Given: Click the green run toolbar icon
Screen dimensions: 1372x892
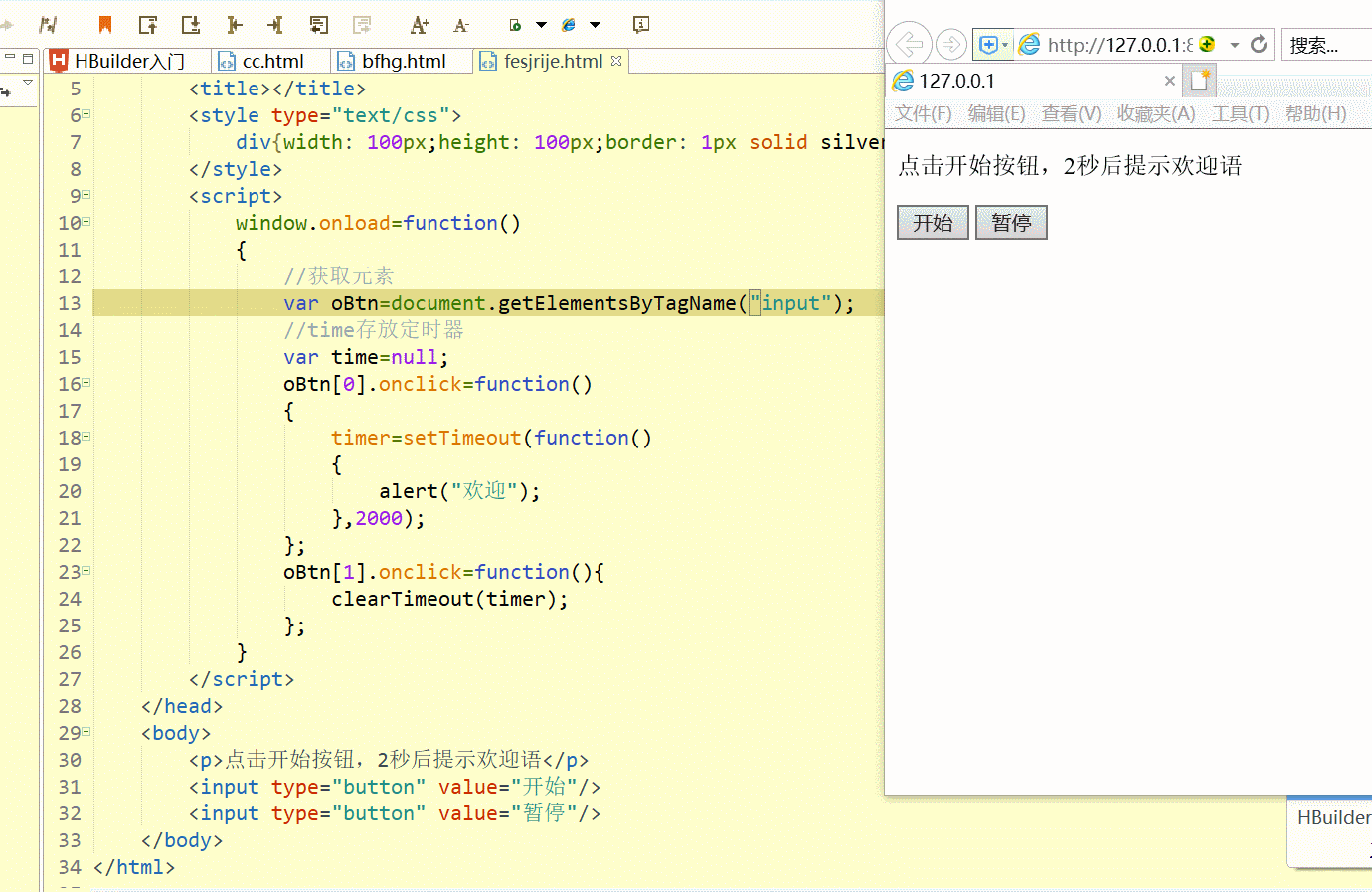Looking at the screenshot, I should pyautogui.click(x=515, y=25).
